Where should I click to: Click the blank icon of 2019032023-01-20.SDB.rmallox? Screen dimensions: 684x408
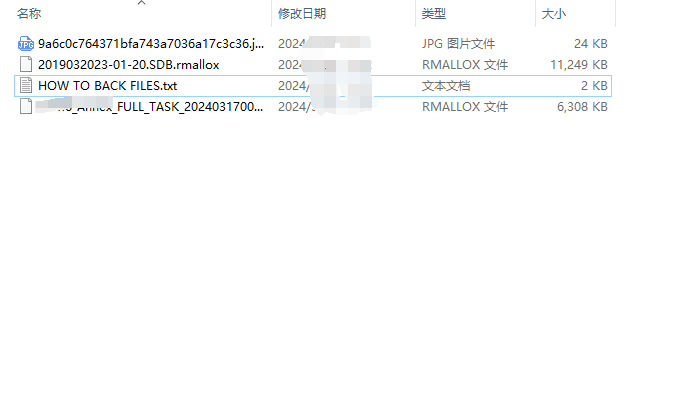(26, 65)
